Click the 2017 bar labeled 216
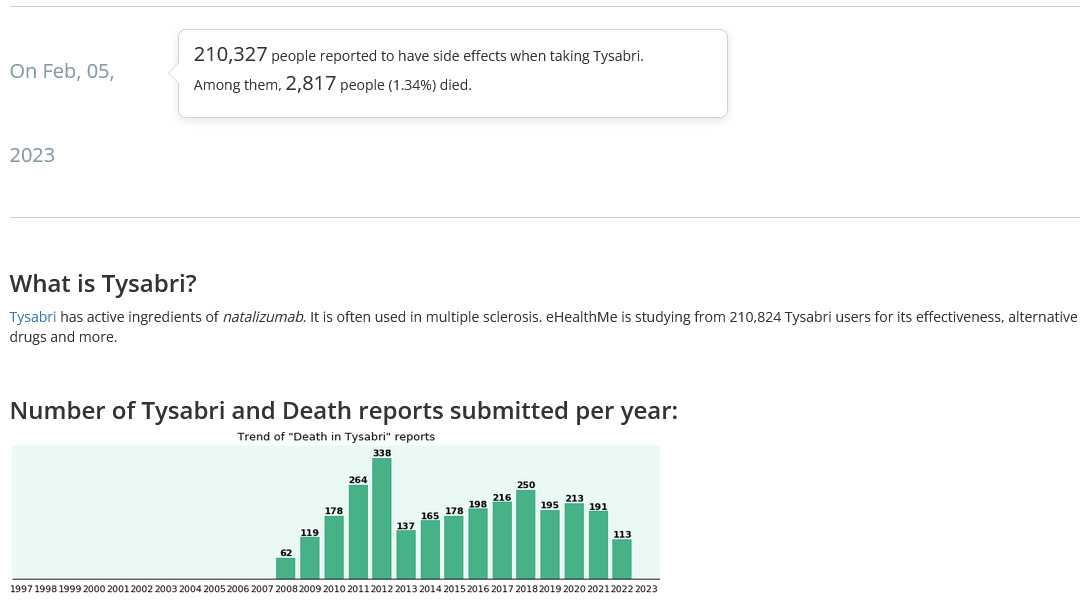This screenshot has height=600, width=1092. pyautogui.click(x=502, y=541)
